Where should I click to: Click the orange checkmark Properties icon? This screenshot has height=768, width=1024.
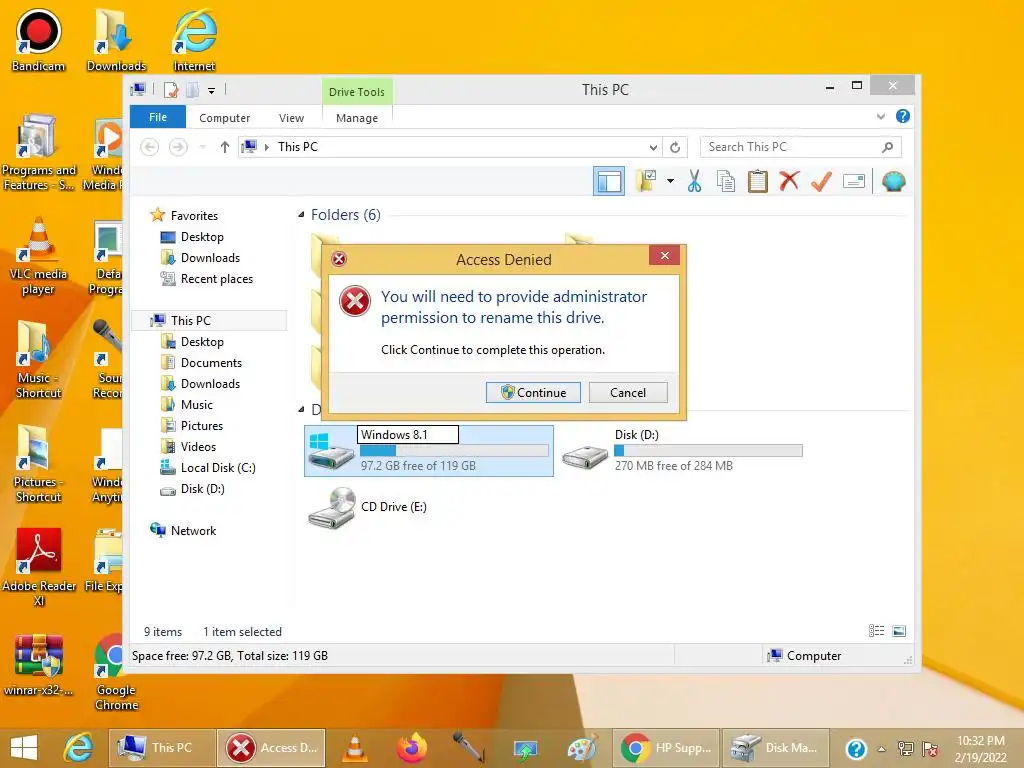pyautogui.click(x=821, y=181)
